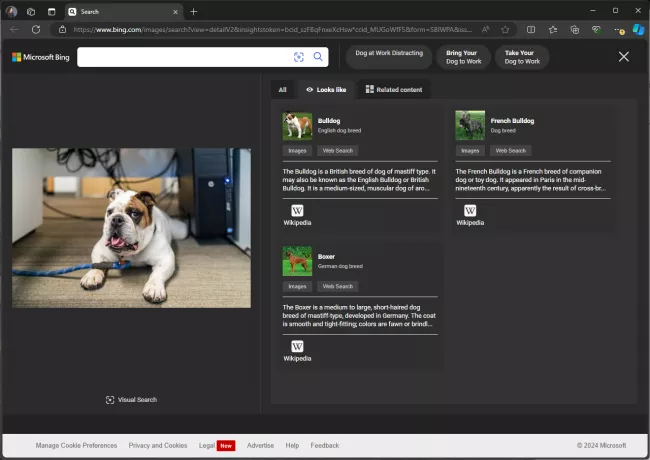Add page to favorites star icon

(505, 30)
